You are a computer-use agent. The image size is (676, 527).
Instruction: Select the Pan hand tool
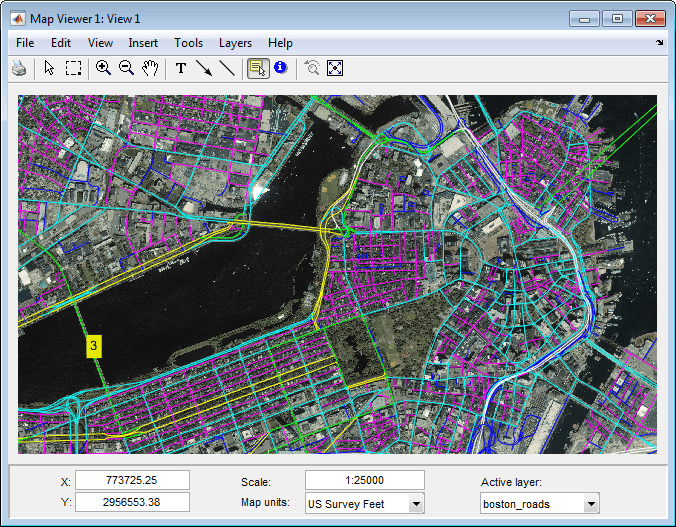point(151,68)
